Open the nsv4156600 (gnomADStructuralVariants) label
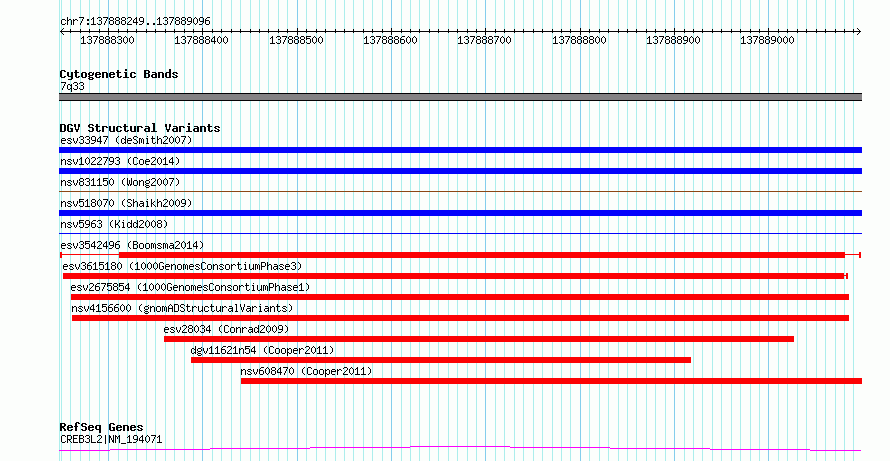The width and height of the screenshot is (890, 461). pos(182,308)
